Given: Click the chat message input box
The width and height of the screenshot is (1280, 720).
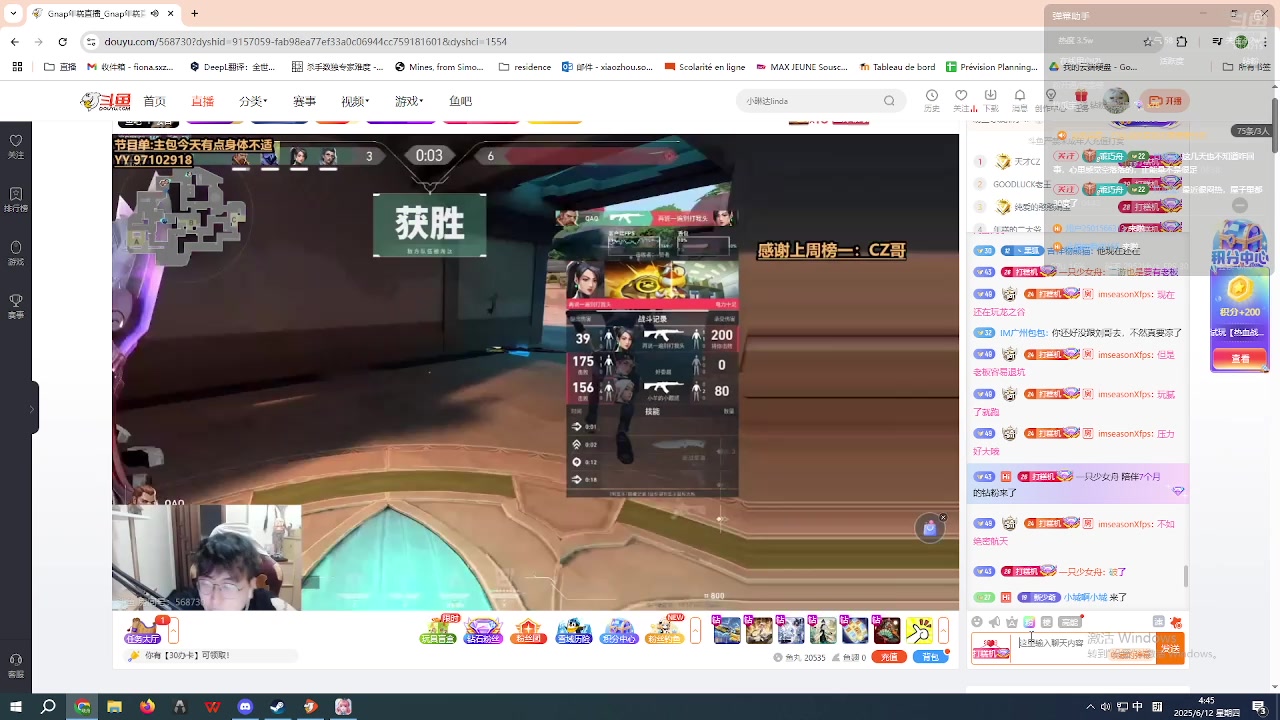Looking at the screenshot, I should 1083,647.
